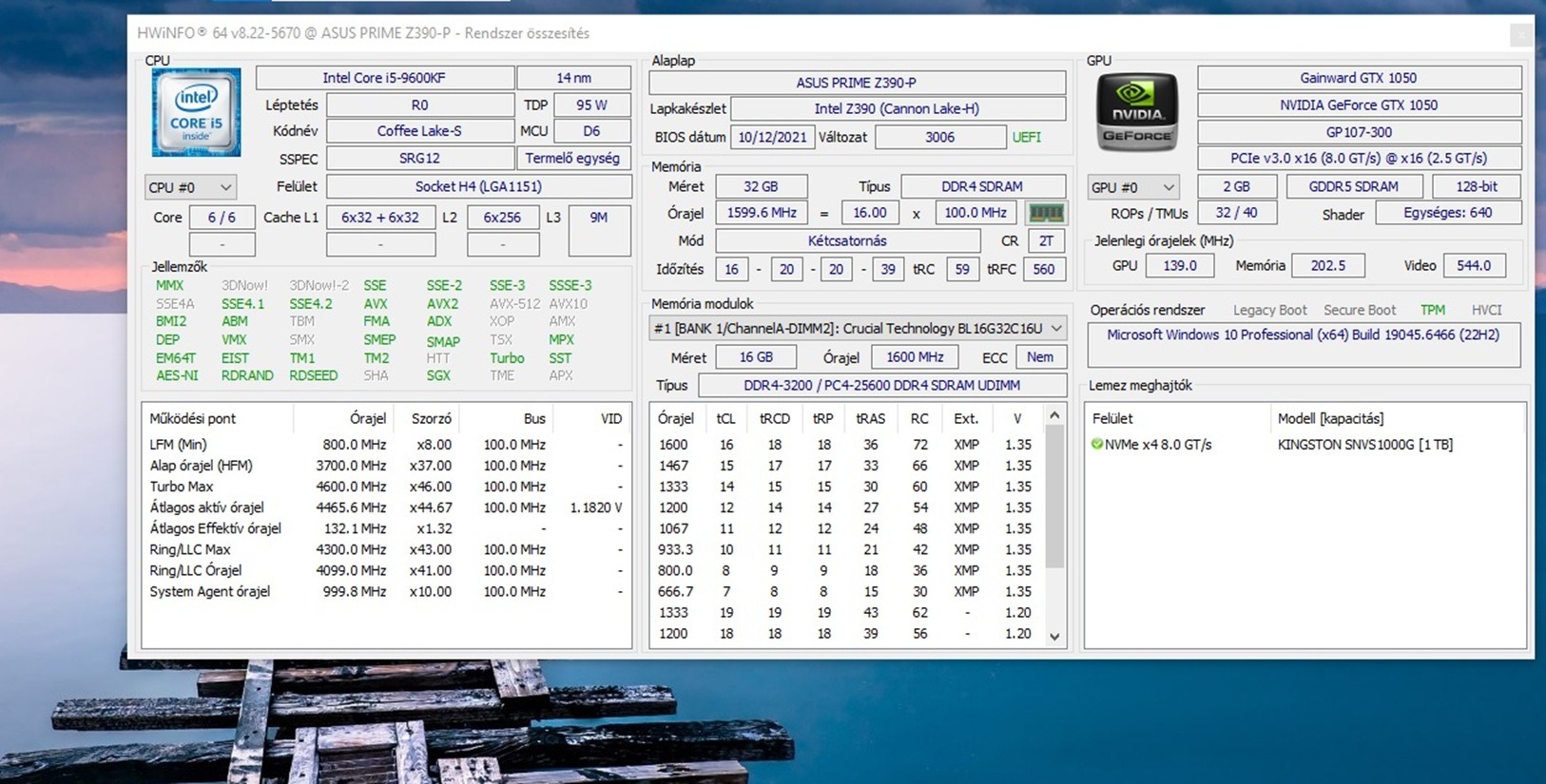Click the GP107-300 GPU codename field
Screen dimensions: 1546x784
click(x=1359, y=131)
